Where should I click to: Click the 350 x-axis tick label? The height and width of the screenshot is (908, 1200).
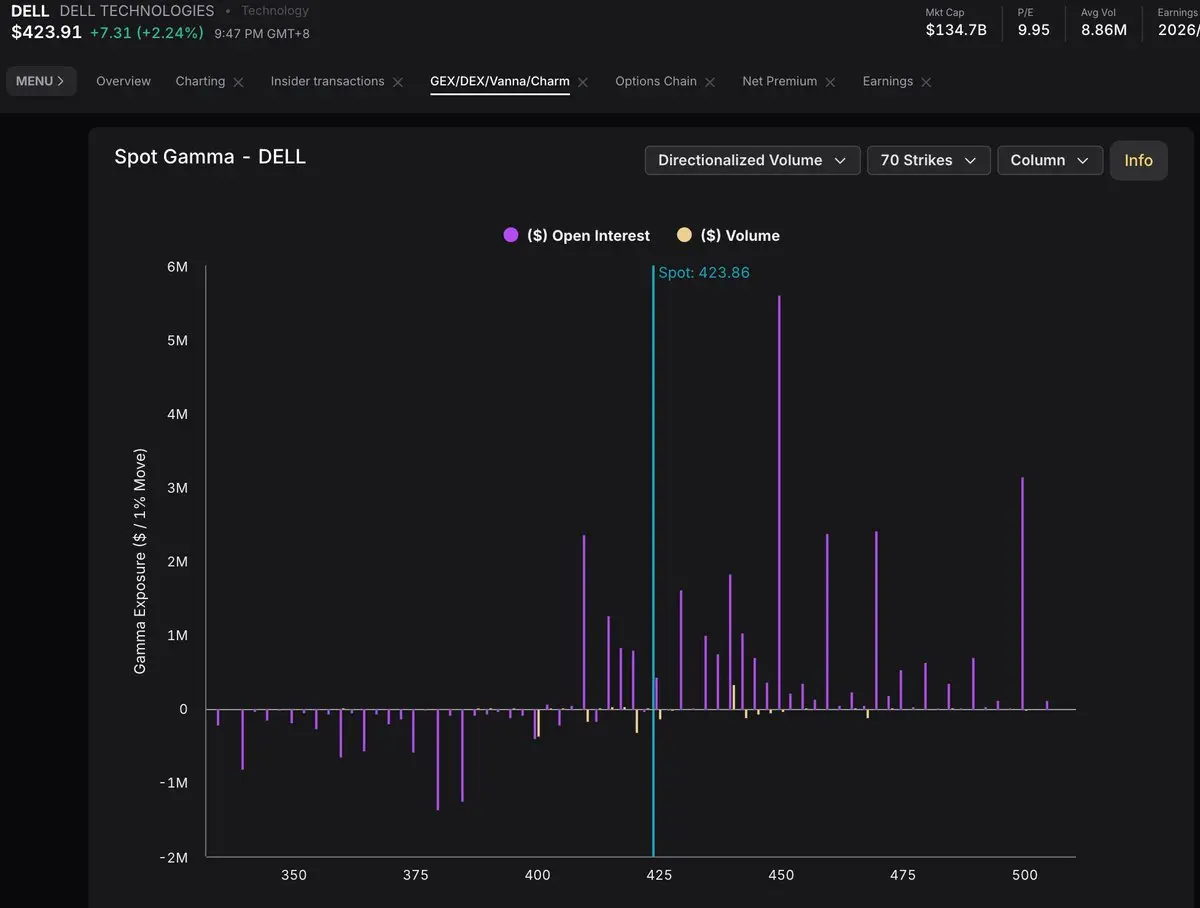[x=294, y=875]
